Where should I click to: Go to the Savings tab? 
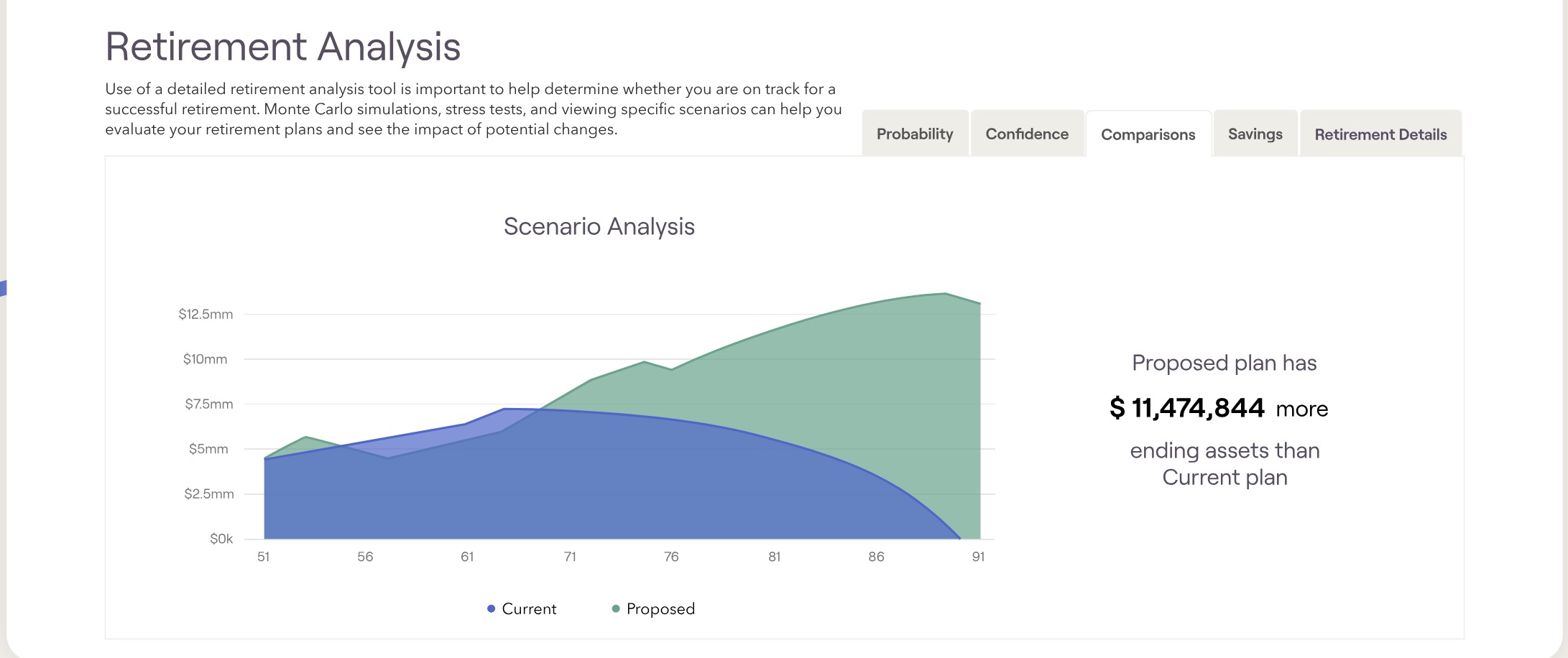1255,134
